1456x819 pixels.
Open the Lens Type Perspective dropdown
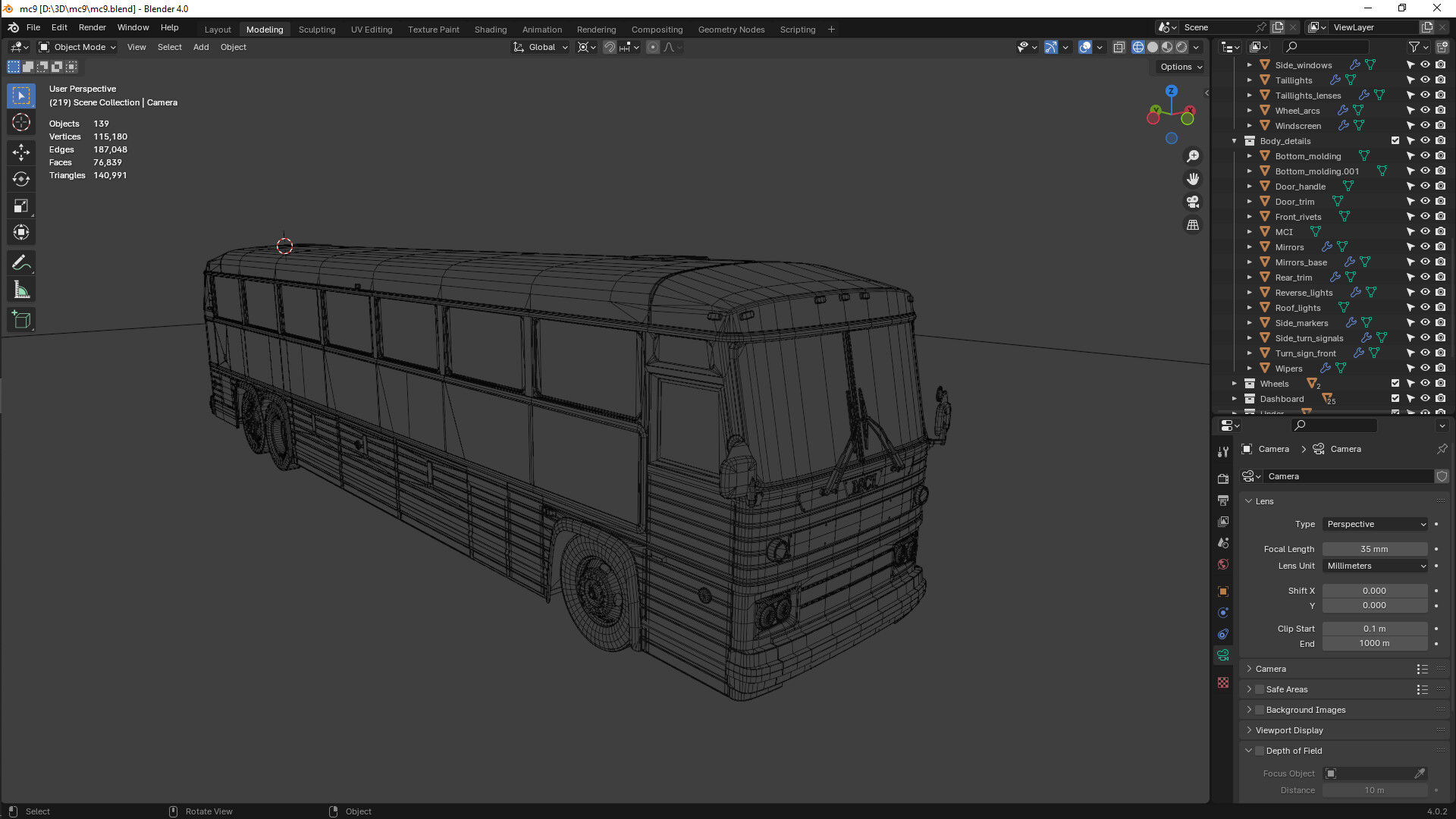(x=1375, y=524)
